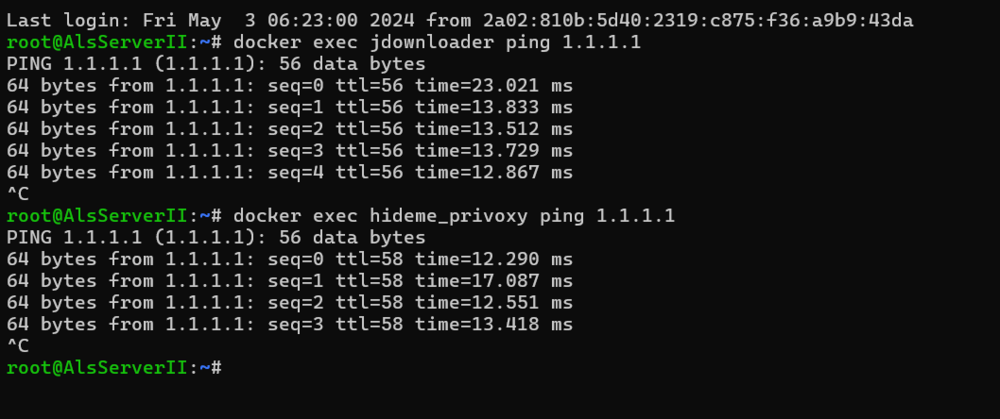Click the word hideme_privoxy in the command
Screen dimensions: 1000x419
(x=448, y=216)
